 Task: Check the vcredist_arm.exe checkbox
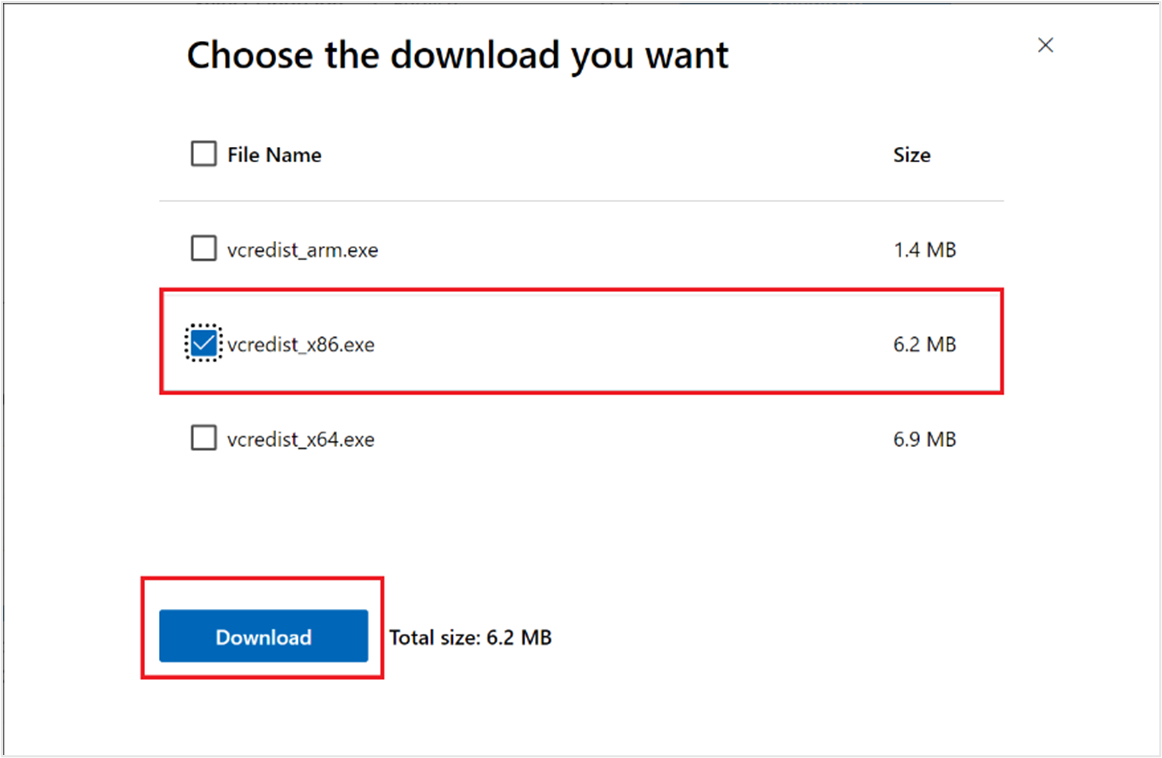(x=204, y=248)
